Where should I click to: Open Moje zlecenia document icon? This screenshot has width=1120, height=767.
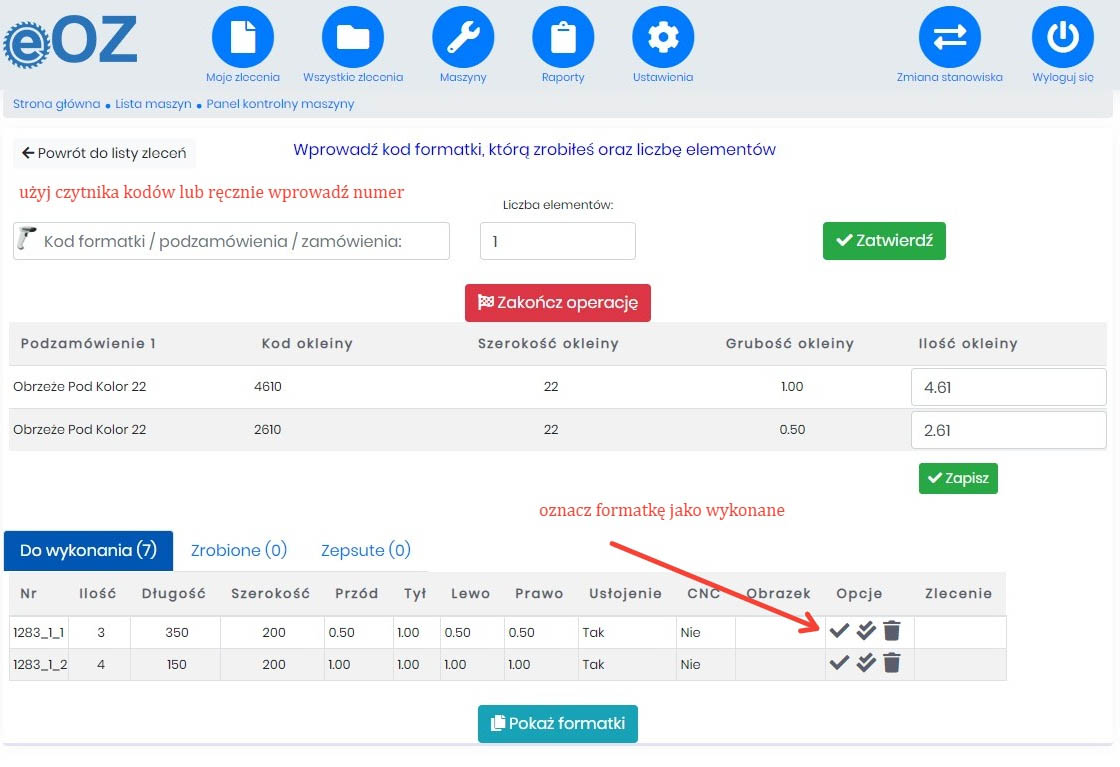click(243, 37)
